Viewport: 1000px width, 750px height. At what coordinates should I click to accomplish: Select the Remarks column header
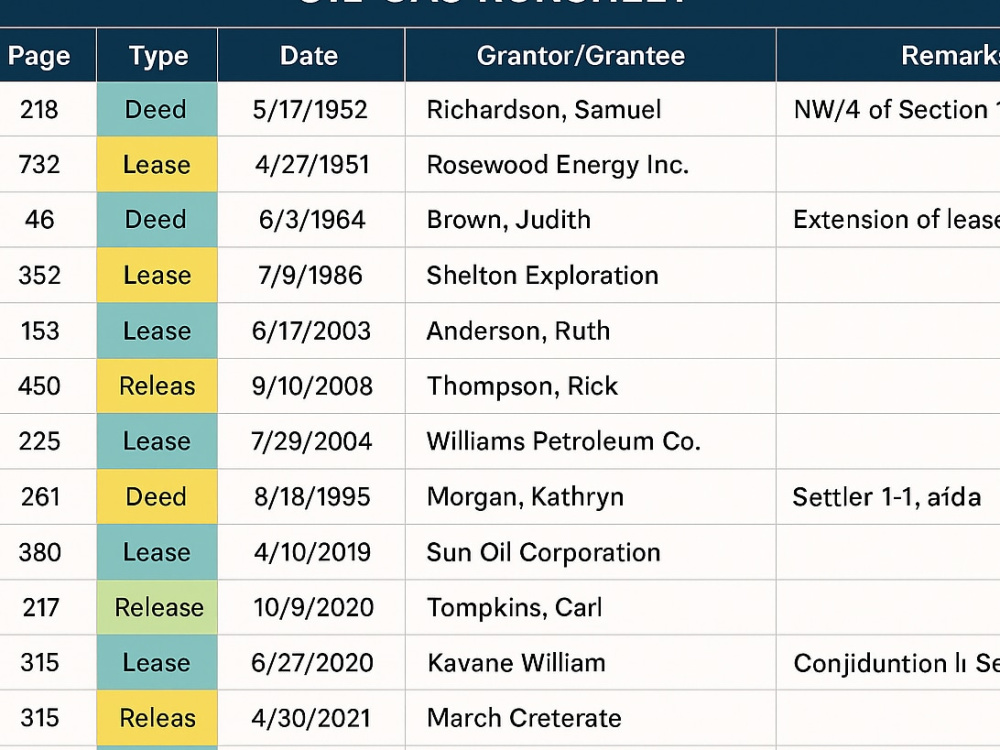tap(888, 55)
